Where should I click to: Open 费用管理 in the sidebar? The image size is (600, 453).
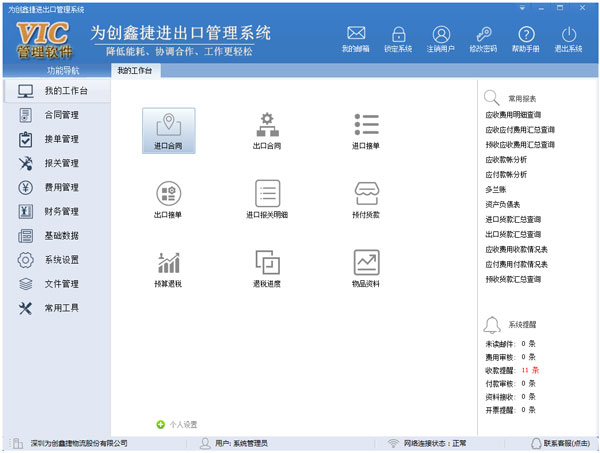click(x=57, y=187)
